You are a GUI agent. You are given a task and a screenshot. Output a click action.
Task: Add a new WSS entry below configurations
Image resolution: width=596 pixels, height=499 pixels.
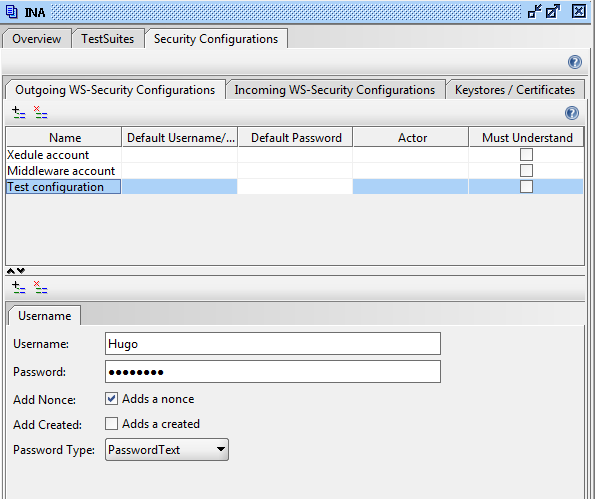tap(18, 287)
